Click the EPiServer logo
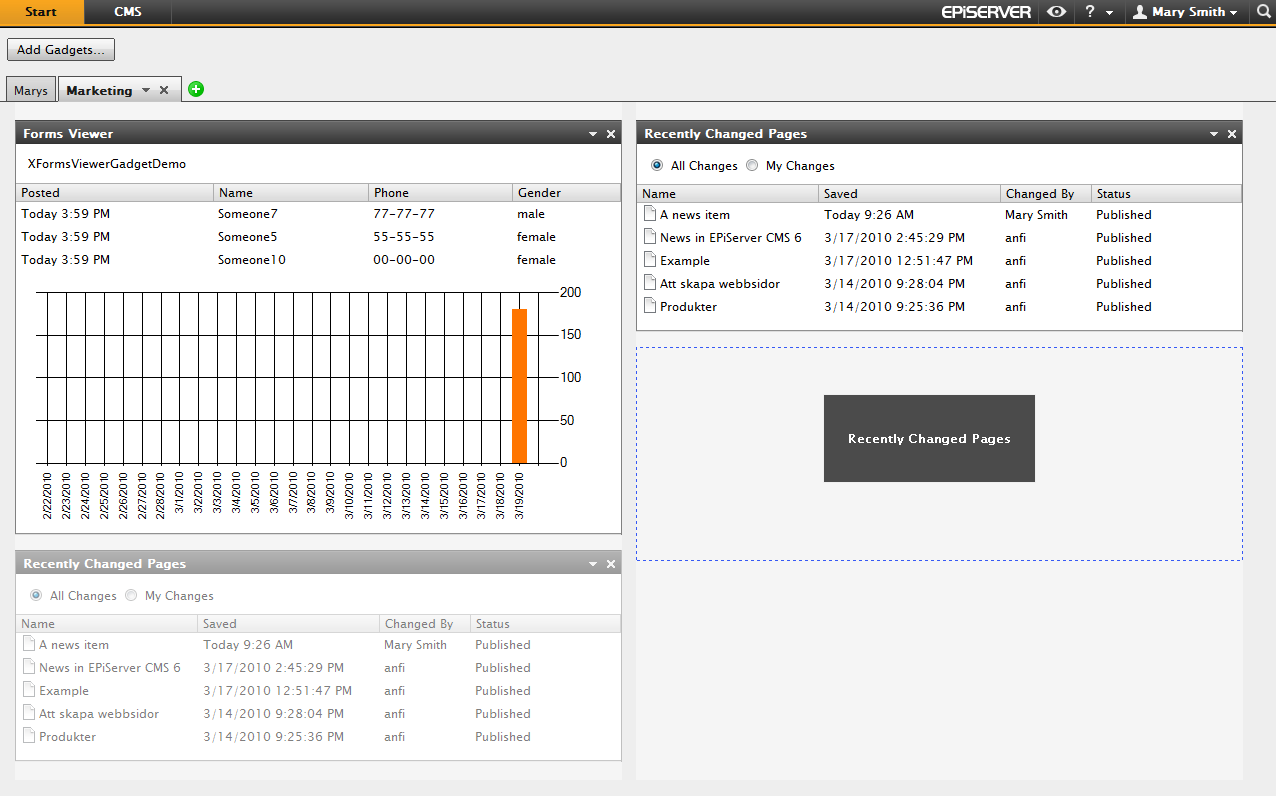 point(986,12)
